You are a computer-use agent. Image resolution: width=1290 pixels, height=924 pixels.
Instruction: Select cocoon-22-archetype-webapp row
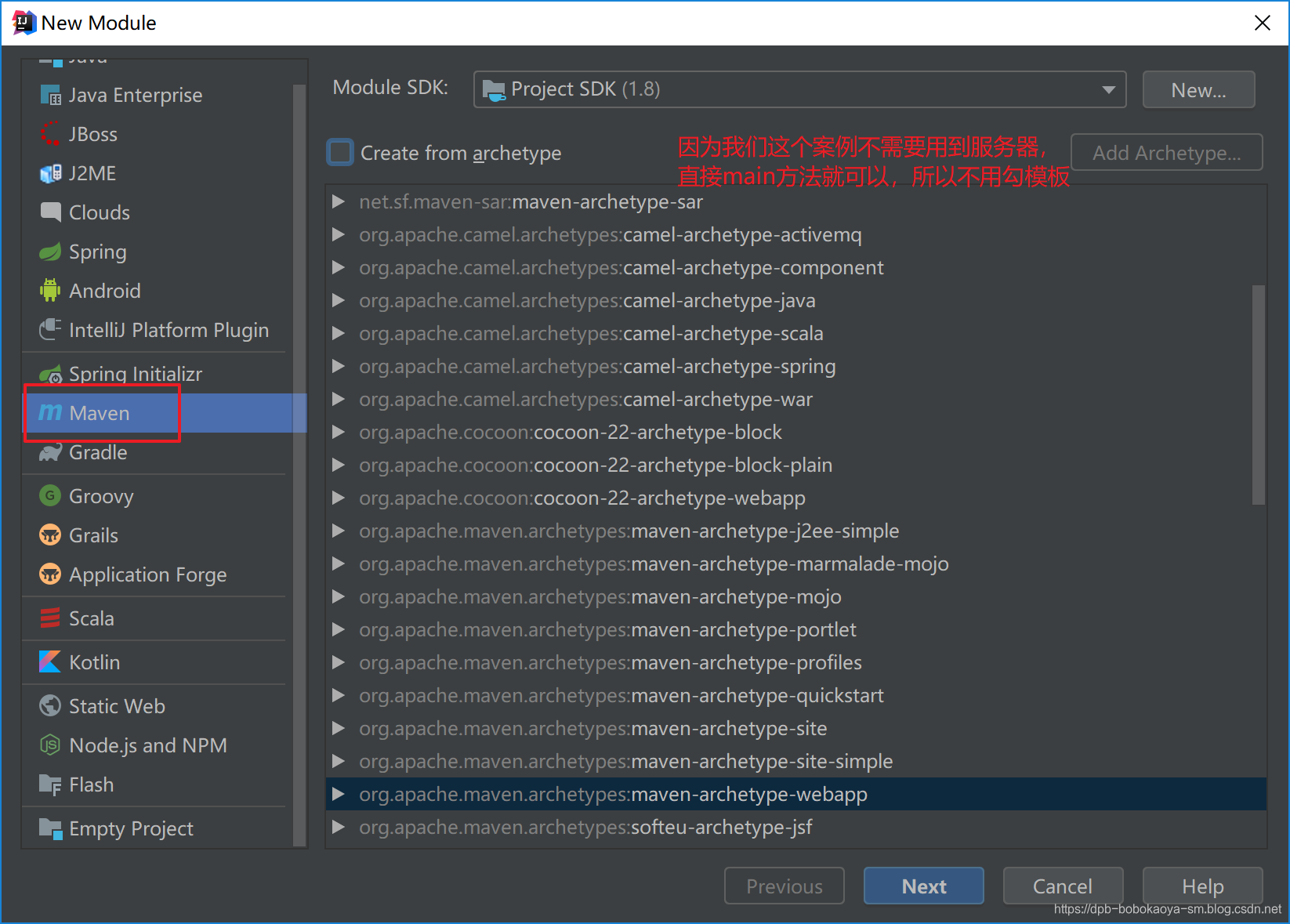pyautogui.click(x=795, y=498)
